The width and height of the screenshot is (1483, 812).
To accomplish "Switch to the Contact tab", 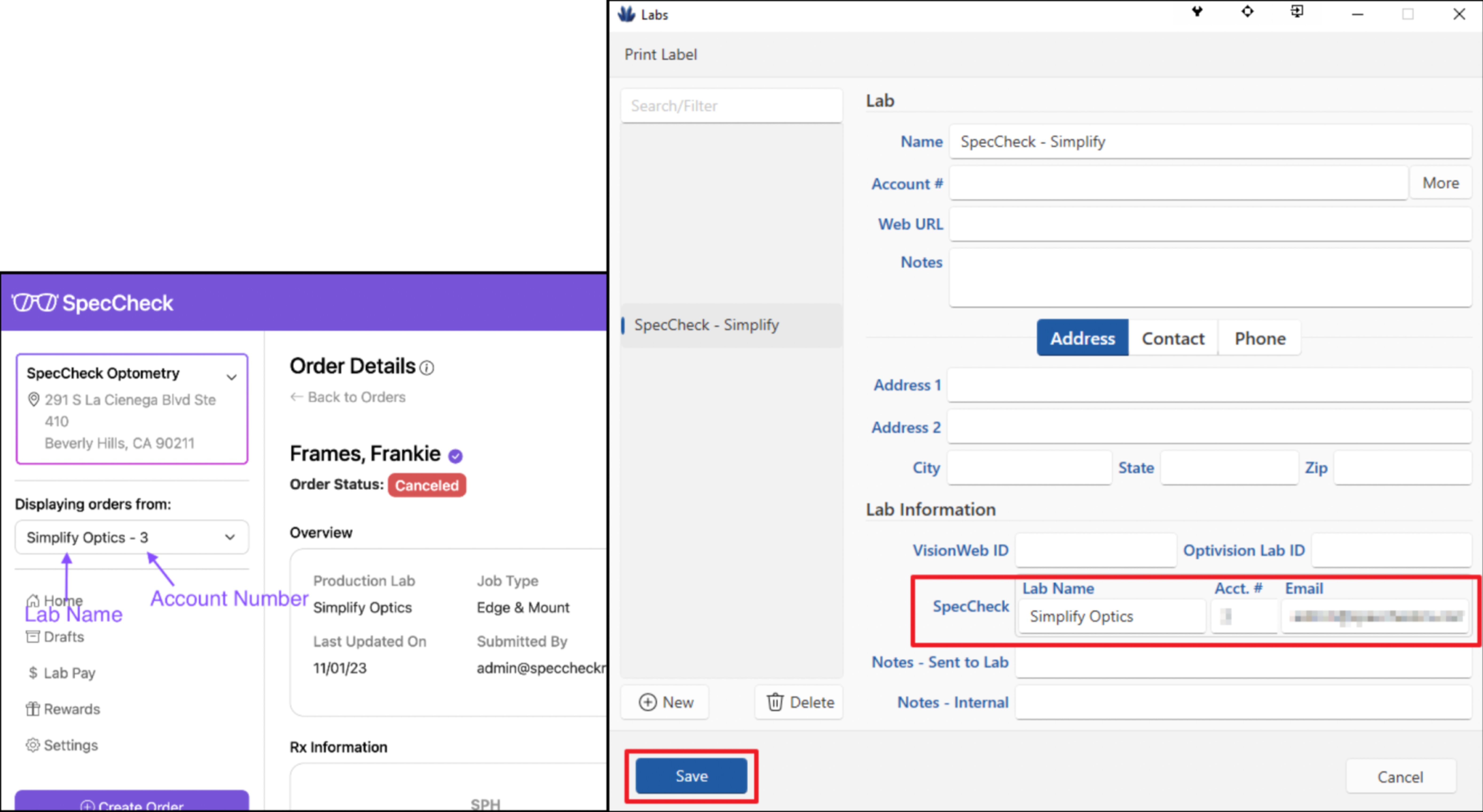I will [x=1173, y=338].
